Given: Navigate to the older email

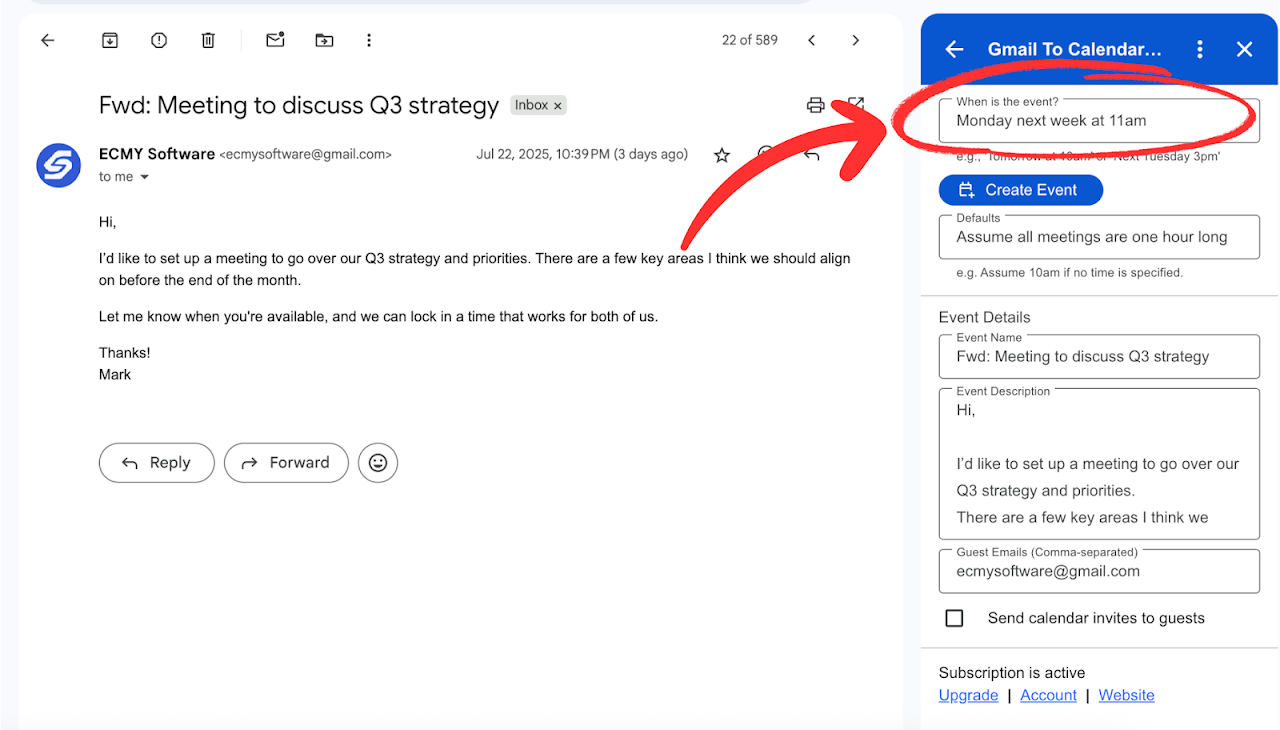Looking at the screenshot, I should click(x=855, y=40).
